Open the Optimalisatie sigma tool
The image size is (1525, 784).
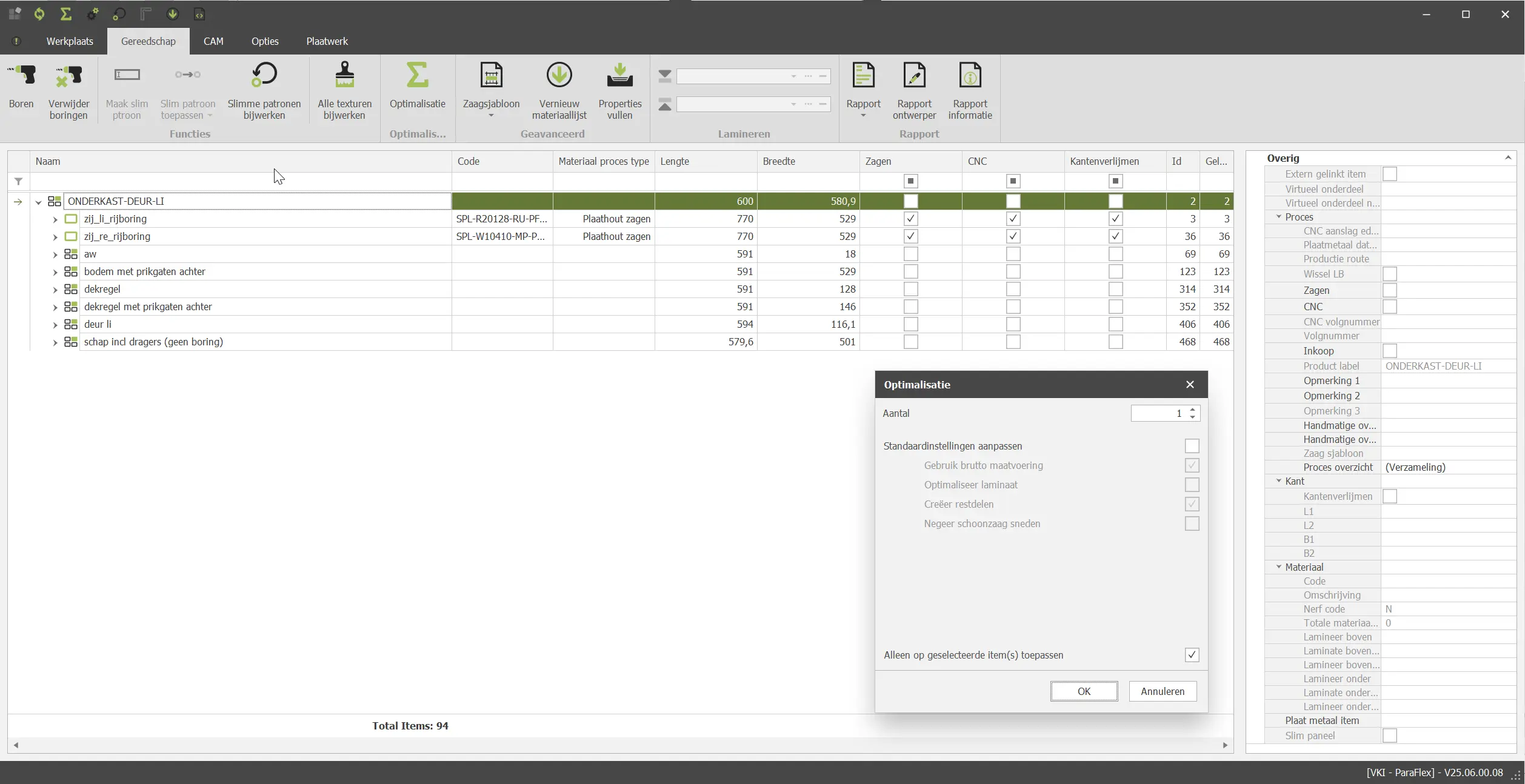(x=417, y=76)
